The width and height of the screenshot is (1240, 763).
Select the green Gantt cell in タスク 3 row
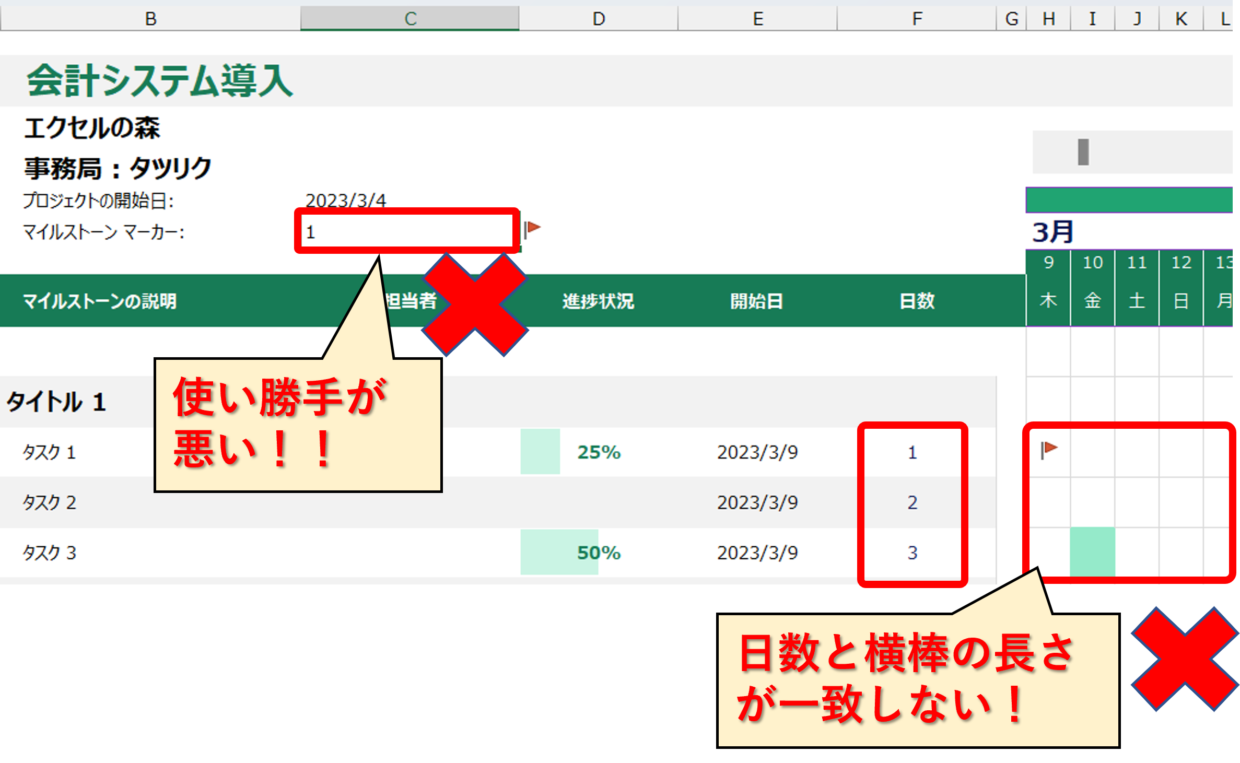1092,552
